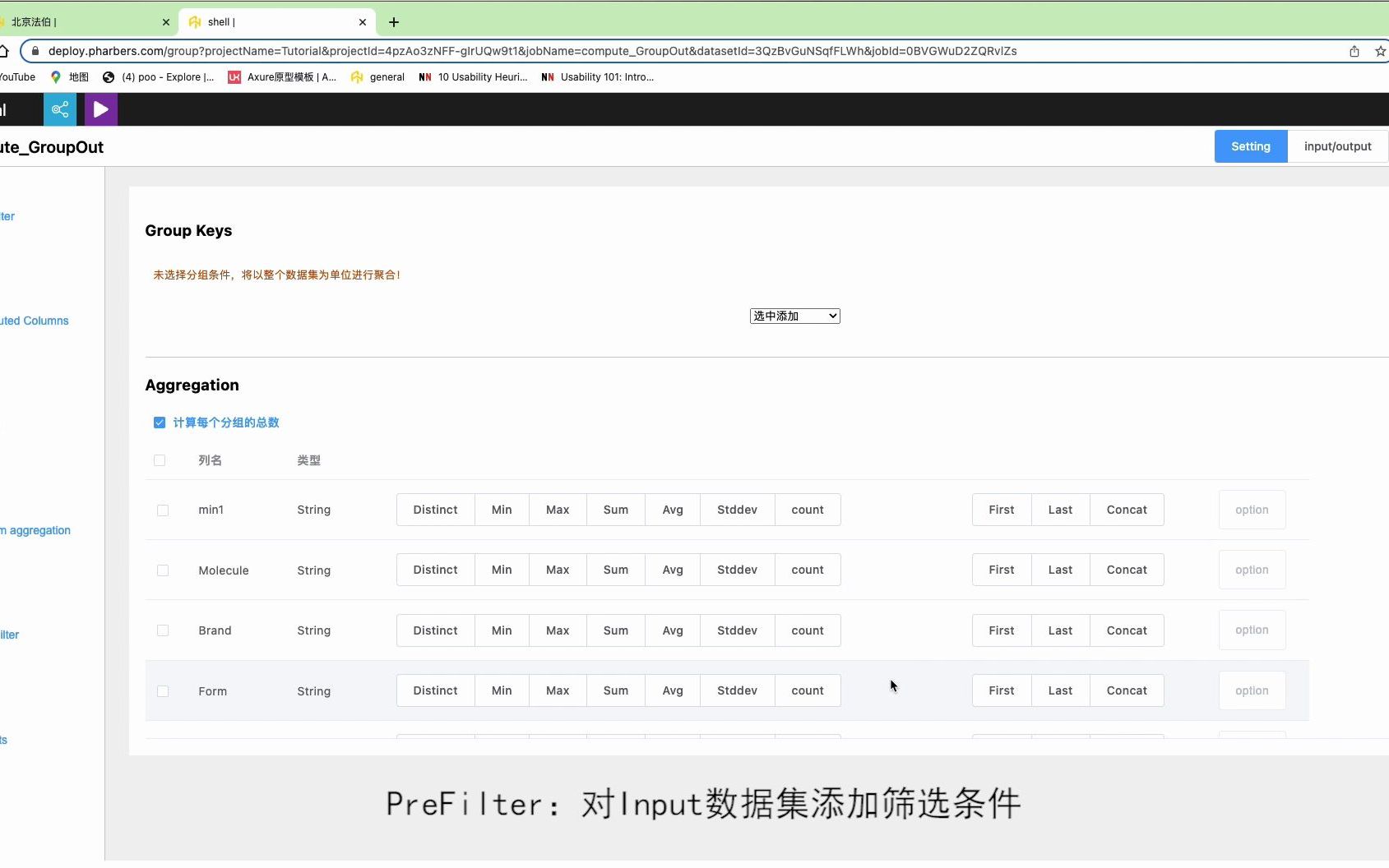Open the poo - Explore bookmark
The width and height of the screenshot is (1389, 868).
(x=158, y=77)
